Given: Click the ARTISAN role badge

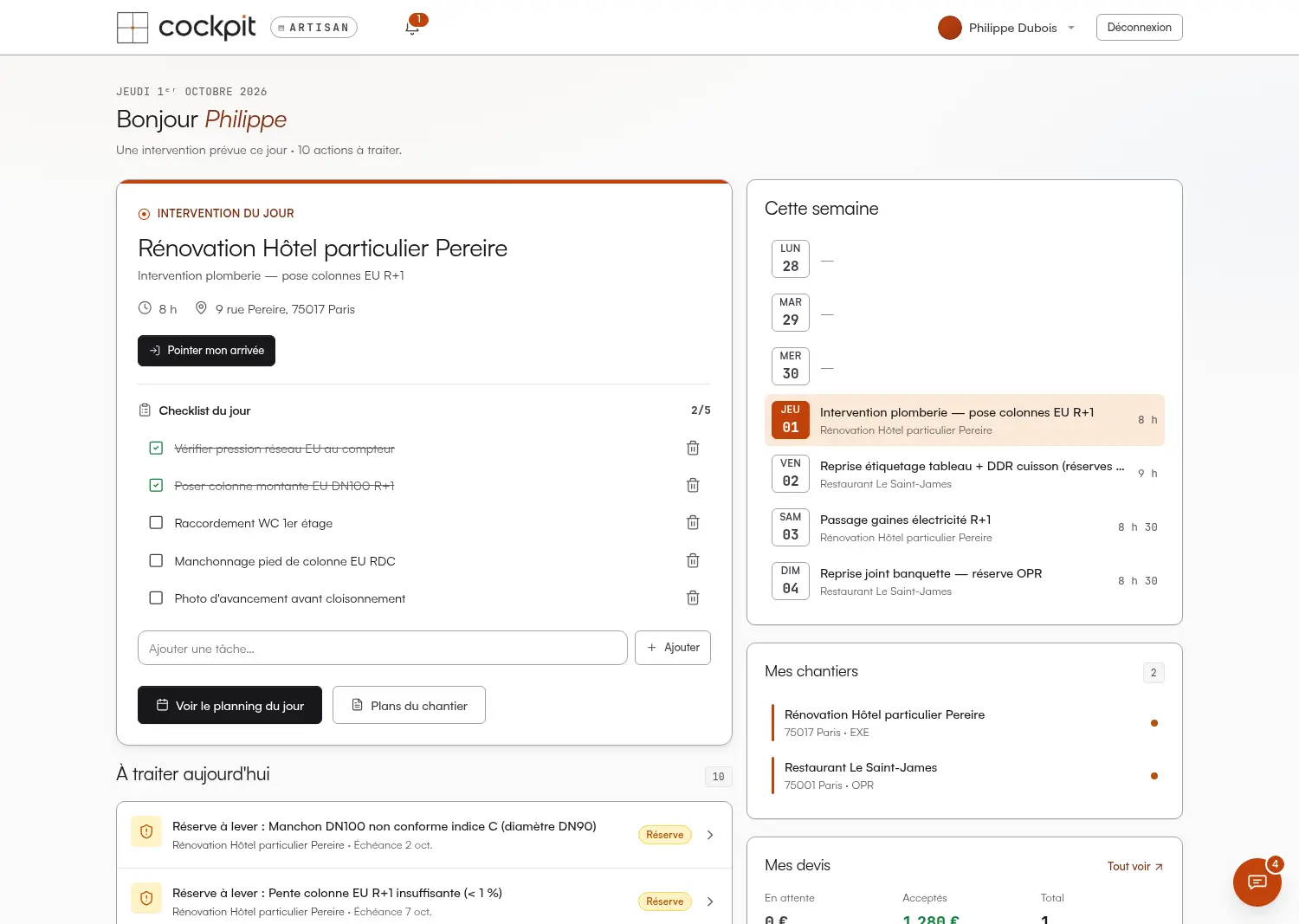Looking at the screenshot, I should [x=313, y=28].
